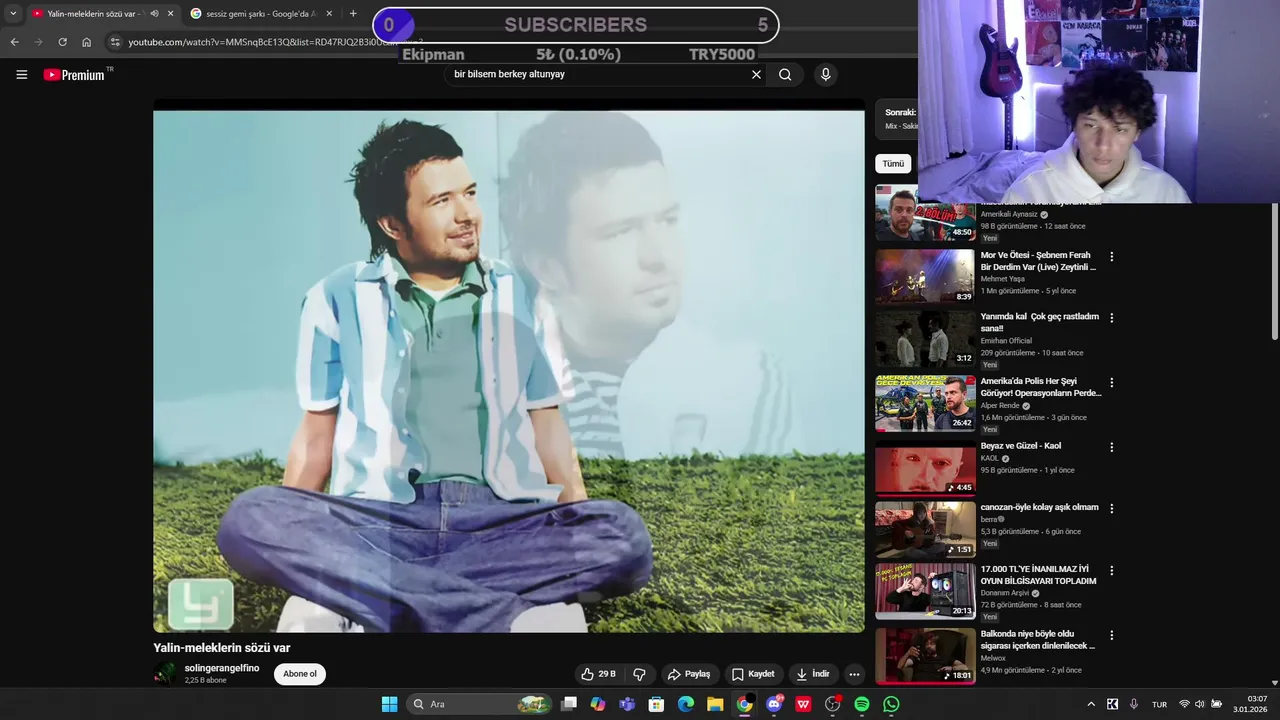Open options for the Mor Ve Ötesi video
The height and width of the screenshot is (720, 1280).
click(1111, 257)
